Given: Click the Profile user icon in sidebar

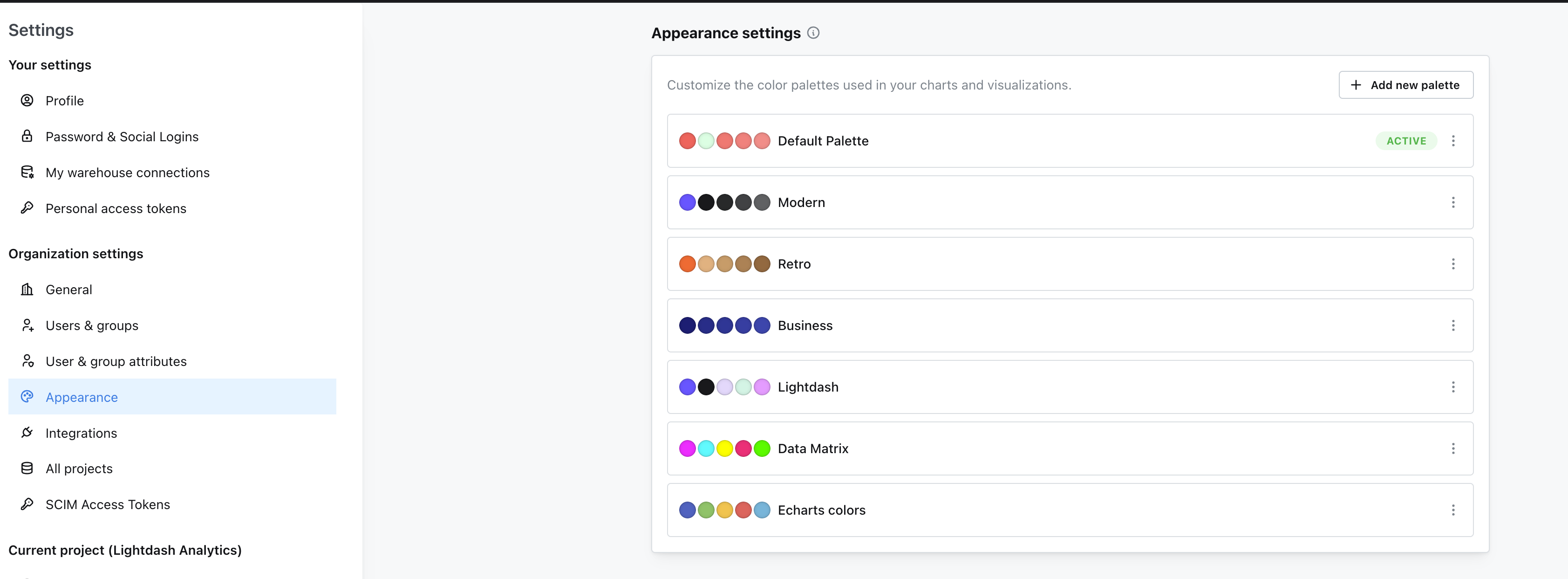Looking at the screenshot, I should click(x=27, y=100).
